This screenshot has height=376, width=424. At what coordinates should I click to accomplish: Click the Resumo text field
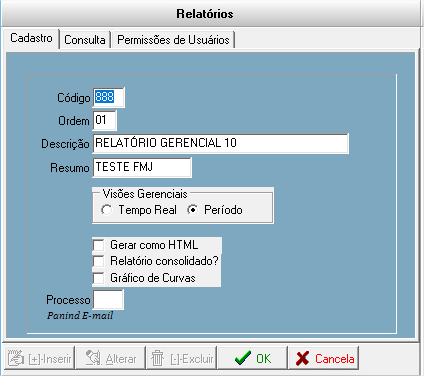142,167
